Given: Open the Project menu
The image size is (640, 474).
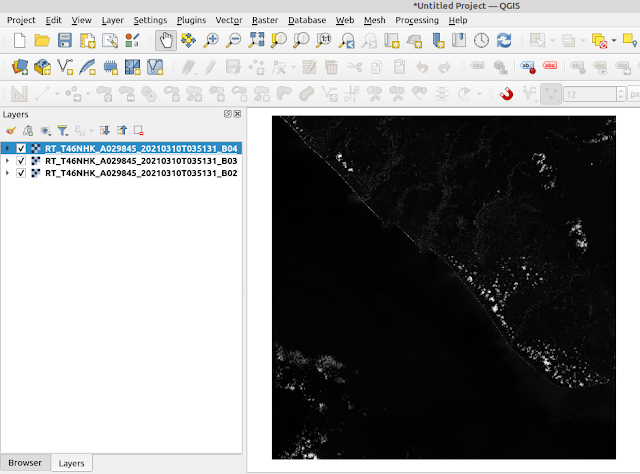Looking at the screenshot, I should click(x=21, y=20).
